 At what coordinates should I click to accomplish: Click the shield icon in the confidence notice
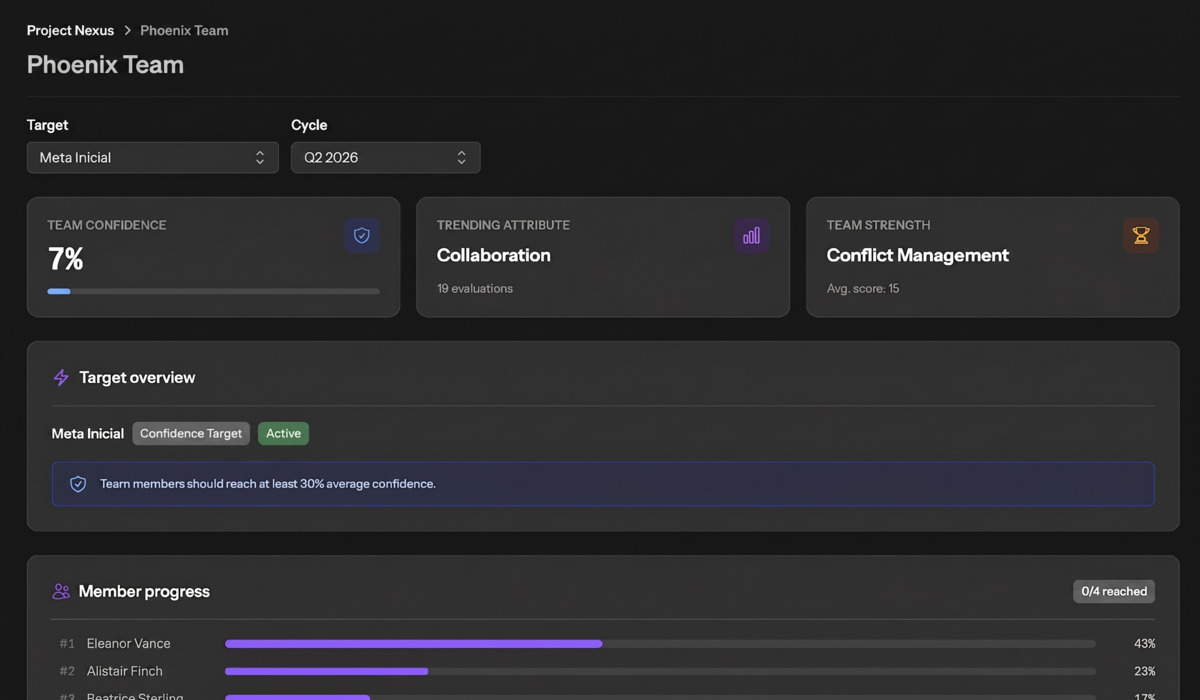tap(78, 484)
